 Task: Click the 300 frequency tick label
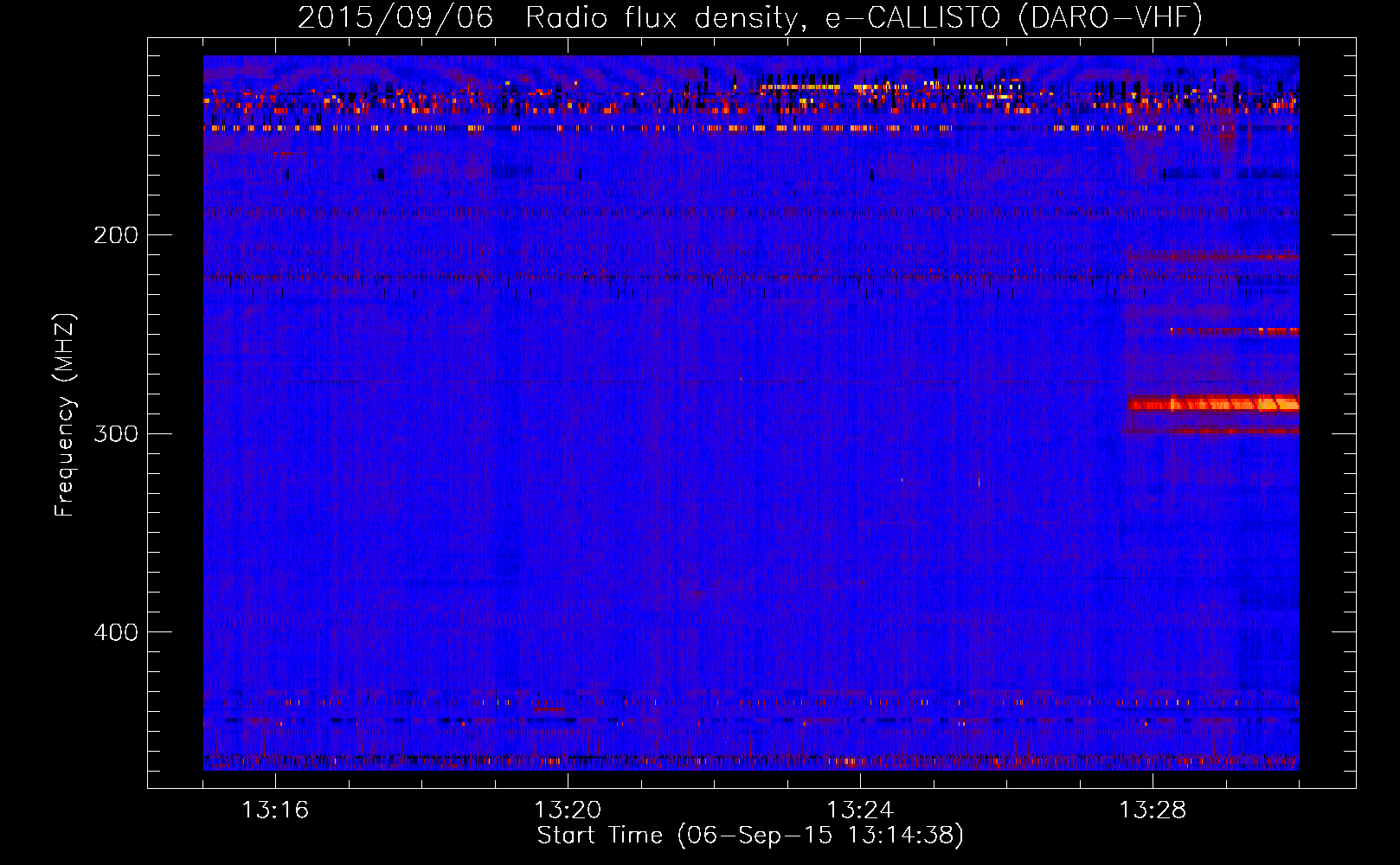pos(115,433)
